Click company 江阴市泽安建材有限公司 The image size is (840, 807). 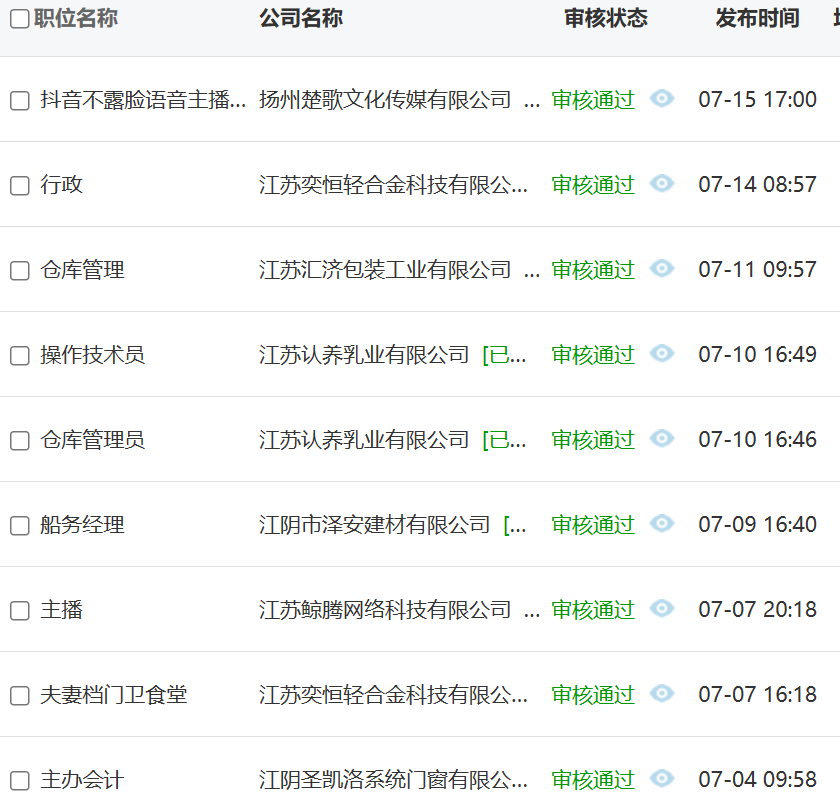click(x=374, y=525)
